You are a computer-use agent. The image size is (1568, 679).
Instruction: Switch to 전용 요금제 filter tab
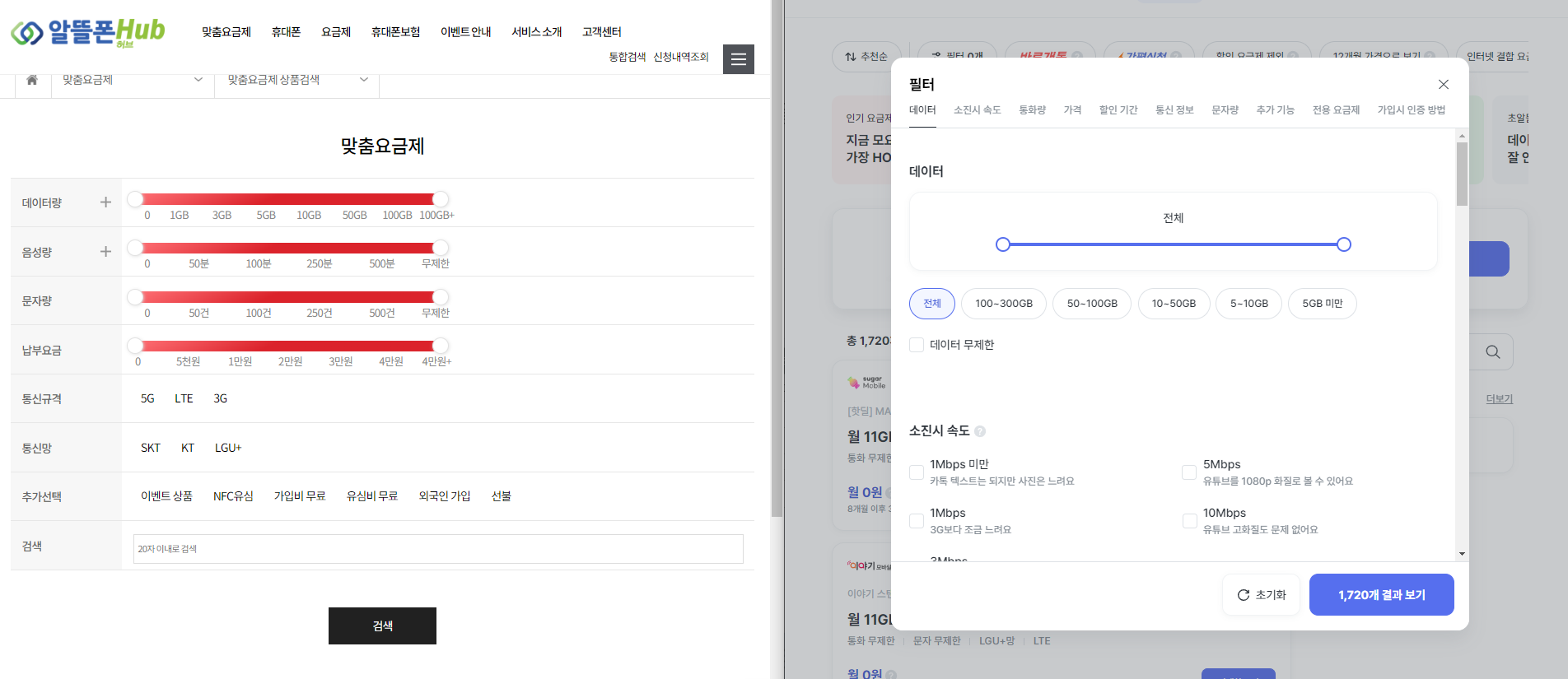pyautogui.click(x=1337, y=110)
